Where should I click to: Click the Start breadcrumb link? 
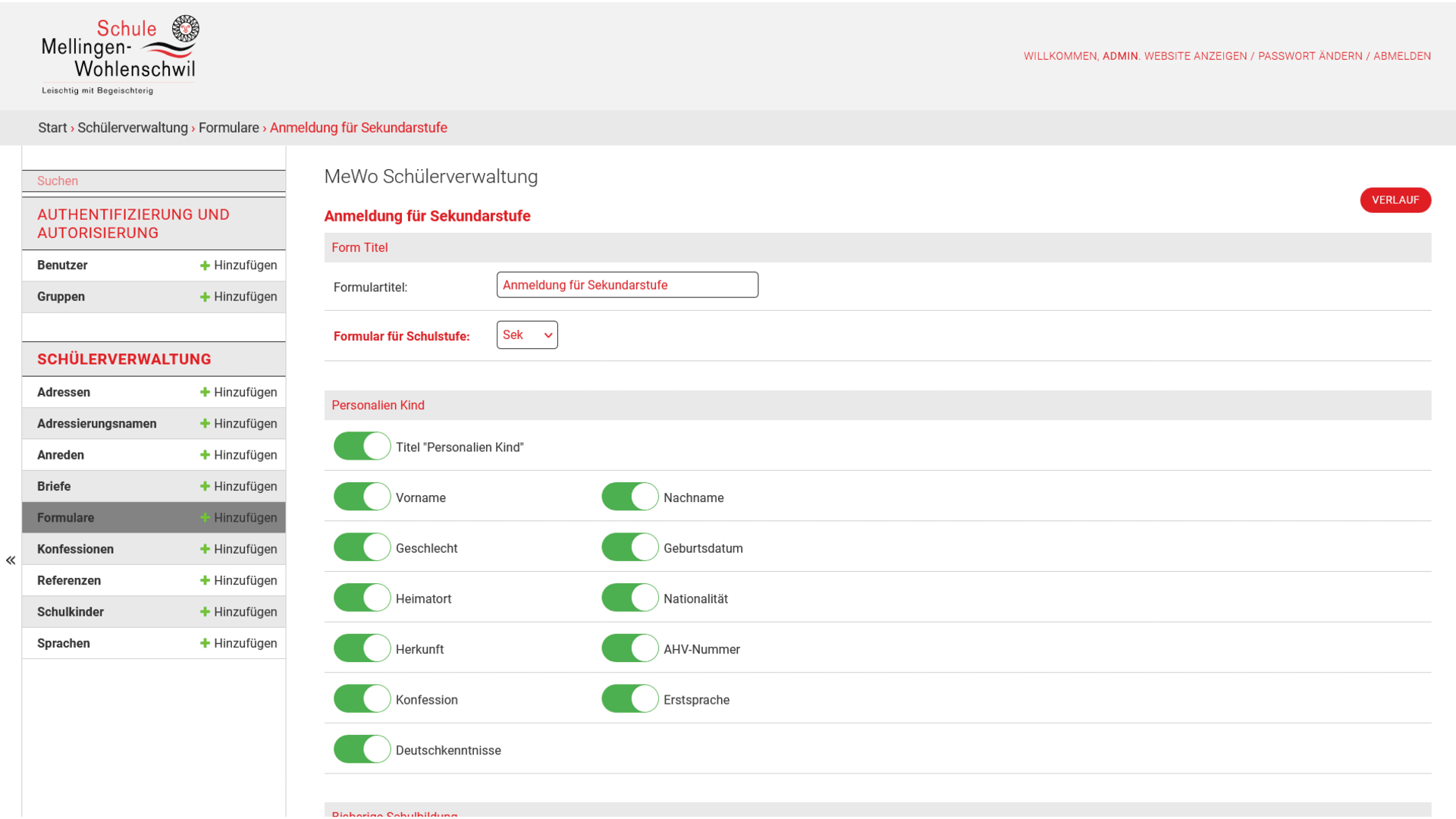click(52, 128)
